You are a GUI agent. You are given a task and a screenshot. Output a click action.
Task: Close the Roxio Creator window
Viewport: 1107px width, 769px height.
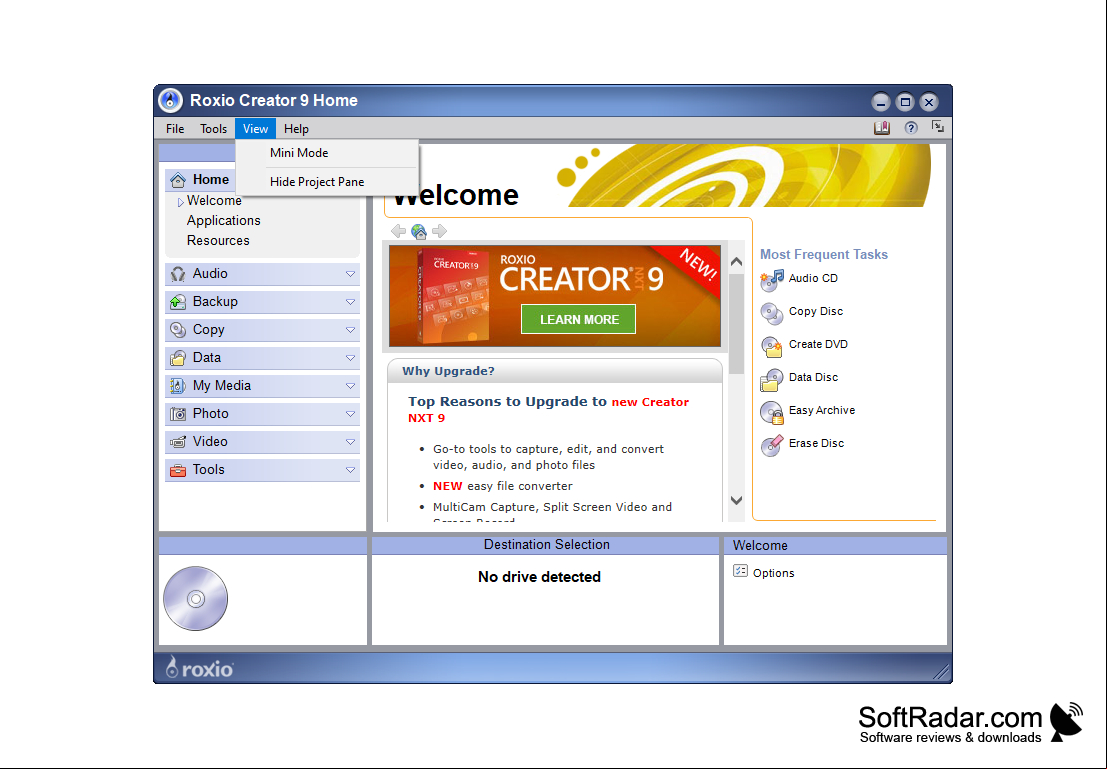click(x=929, y=102)
